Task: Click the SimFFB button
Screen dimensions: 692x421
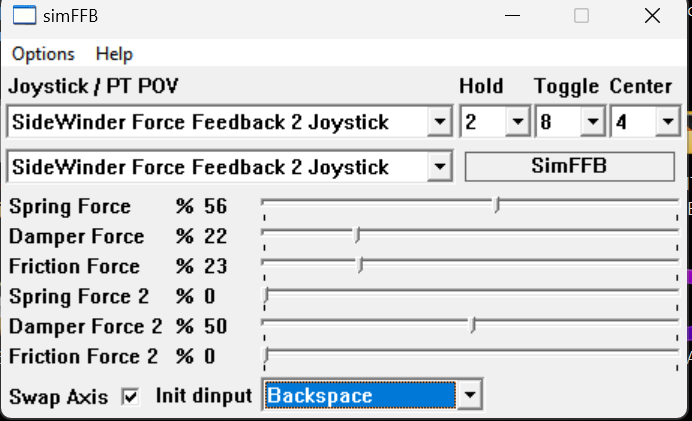Action: pos(569,166)
